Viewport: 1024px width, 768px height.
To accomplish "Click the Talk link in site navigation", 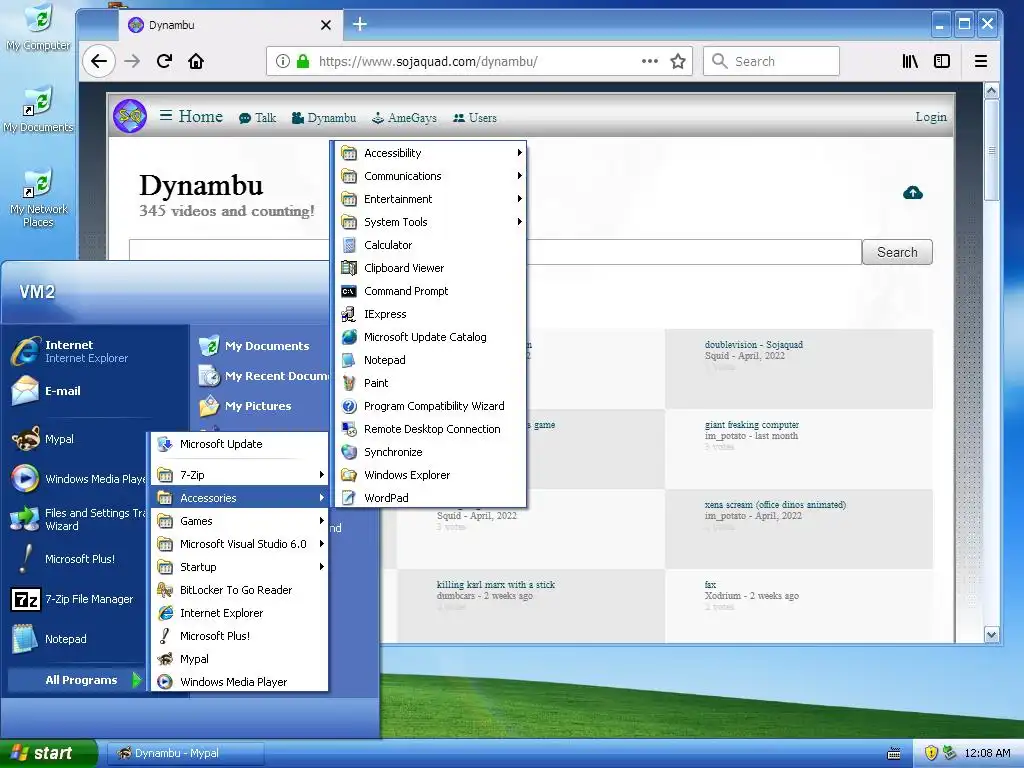I will pos(257,118).
